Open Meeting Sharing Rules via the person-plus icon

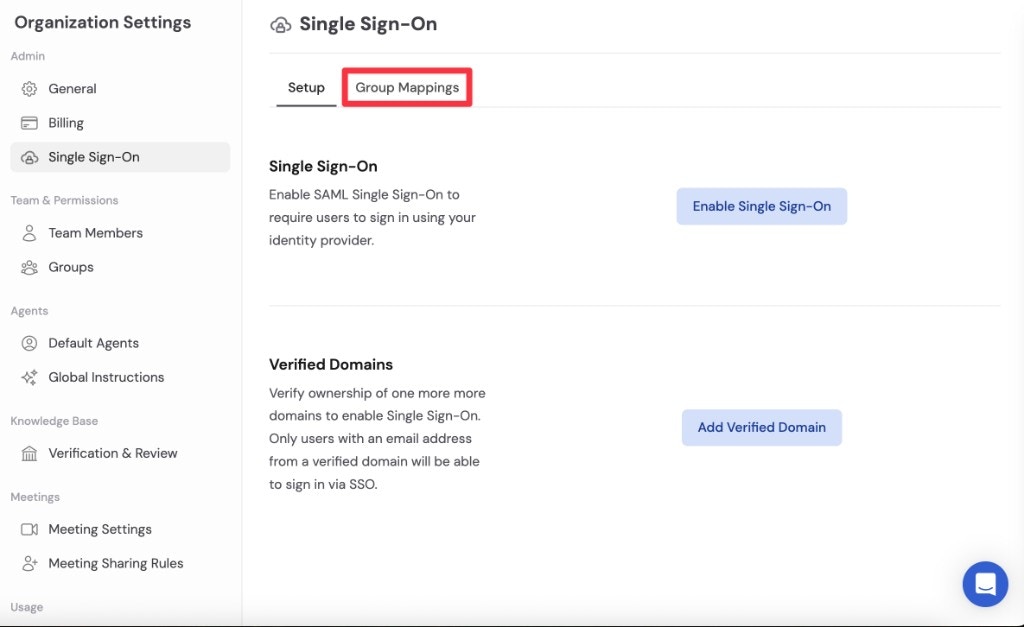30,563
